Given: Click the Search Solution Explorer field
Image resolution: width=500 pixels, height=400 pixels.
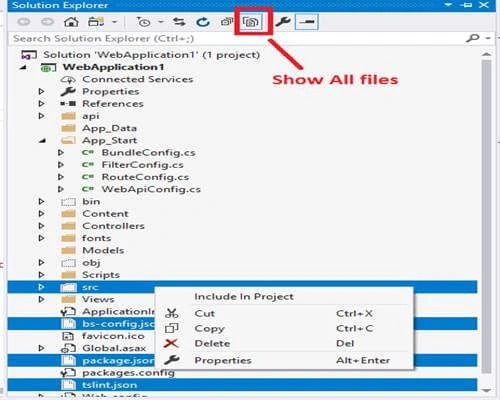Looking at the screenshot, I should [x=237, y=38].
